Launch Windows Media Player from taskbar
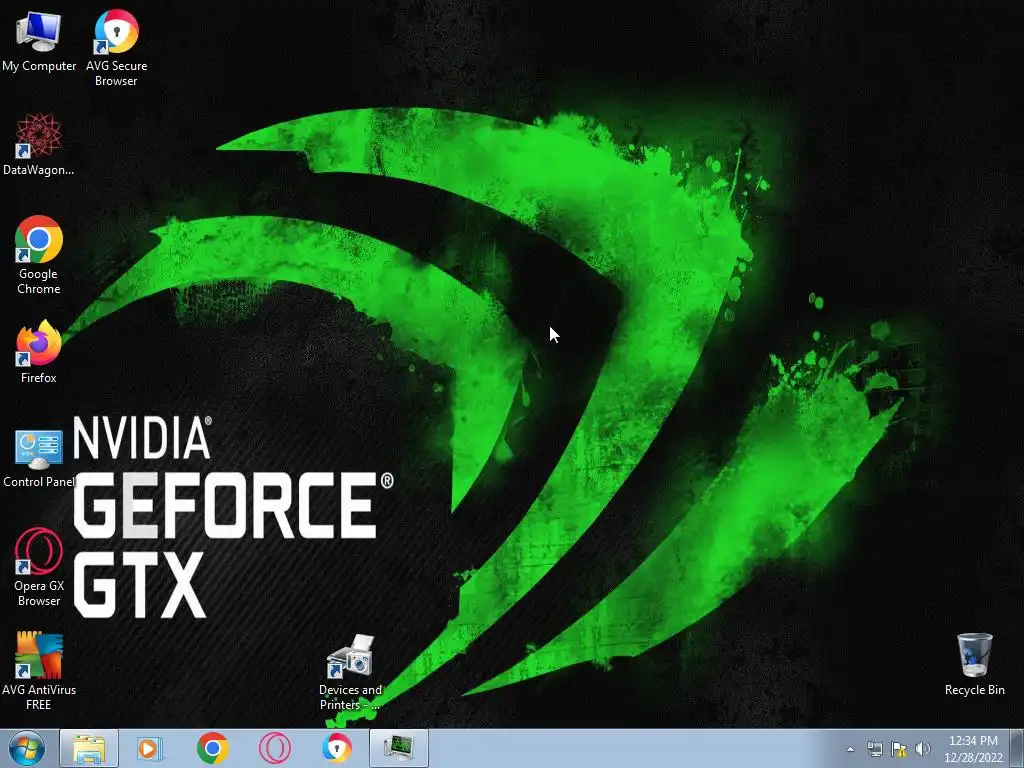This screenshot has width=1024, height=768. coord(150,748)
